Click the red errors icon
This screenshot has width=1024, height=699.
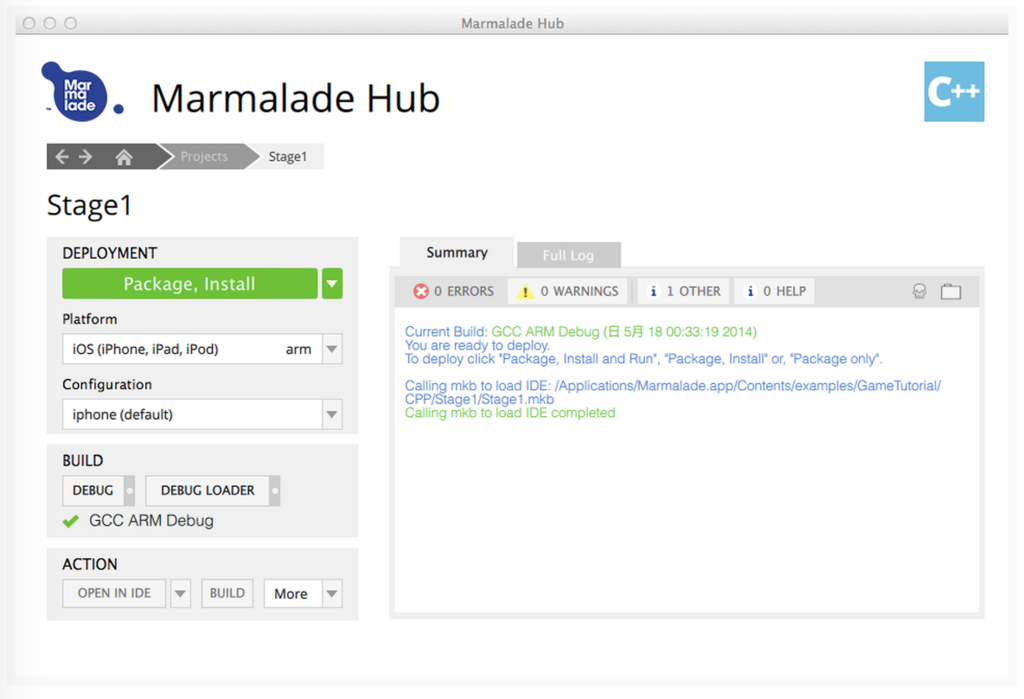pos(421,291)
